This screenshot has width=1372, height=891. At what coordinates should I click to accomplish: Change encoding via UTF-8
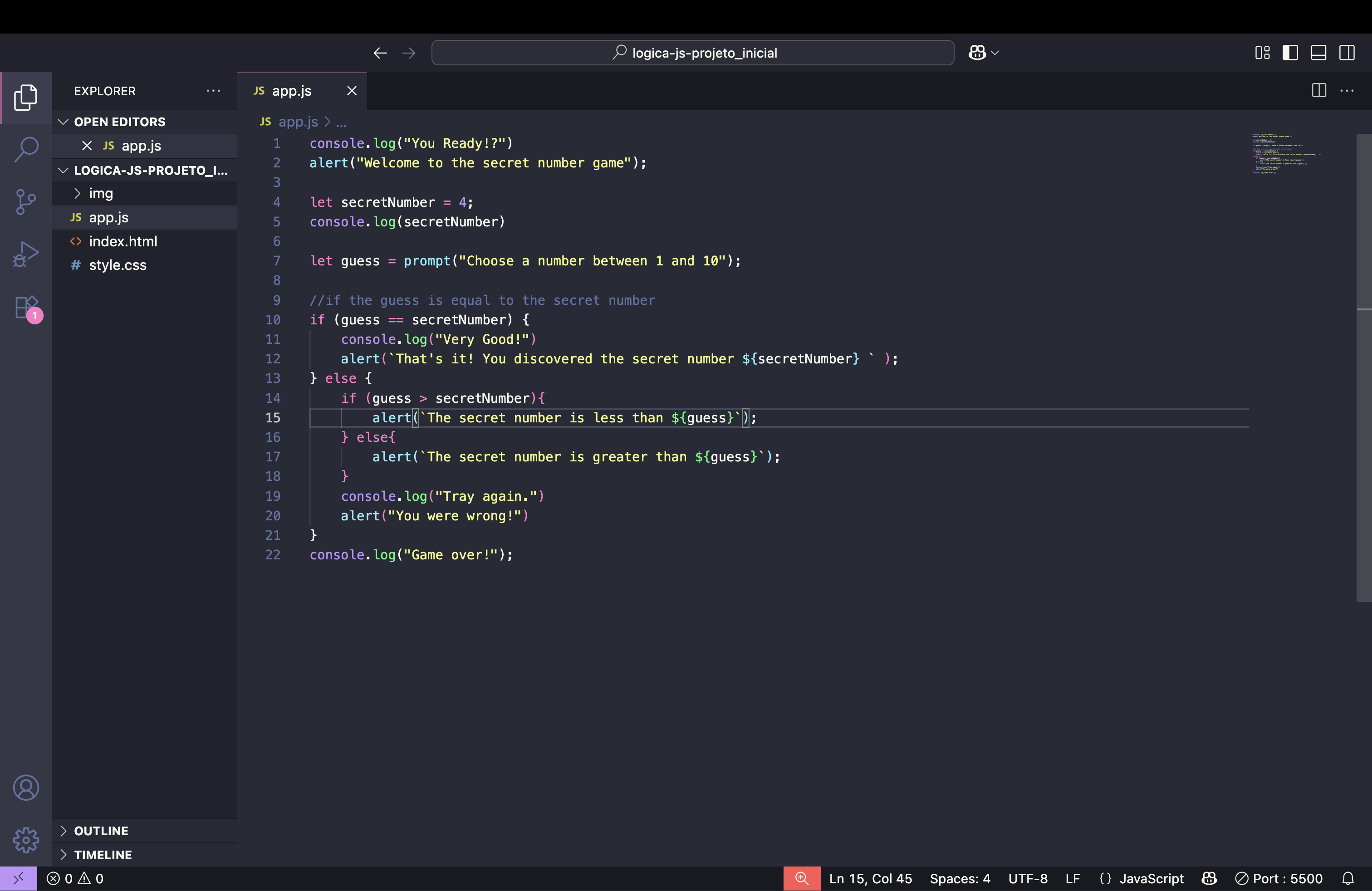[x=1028, y=878]
